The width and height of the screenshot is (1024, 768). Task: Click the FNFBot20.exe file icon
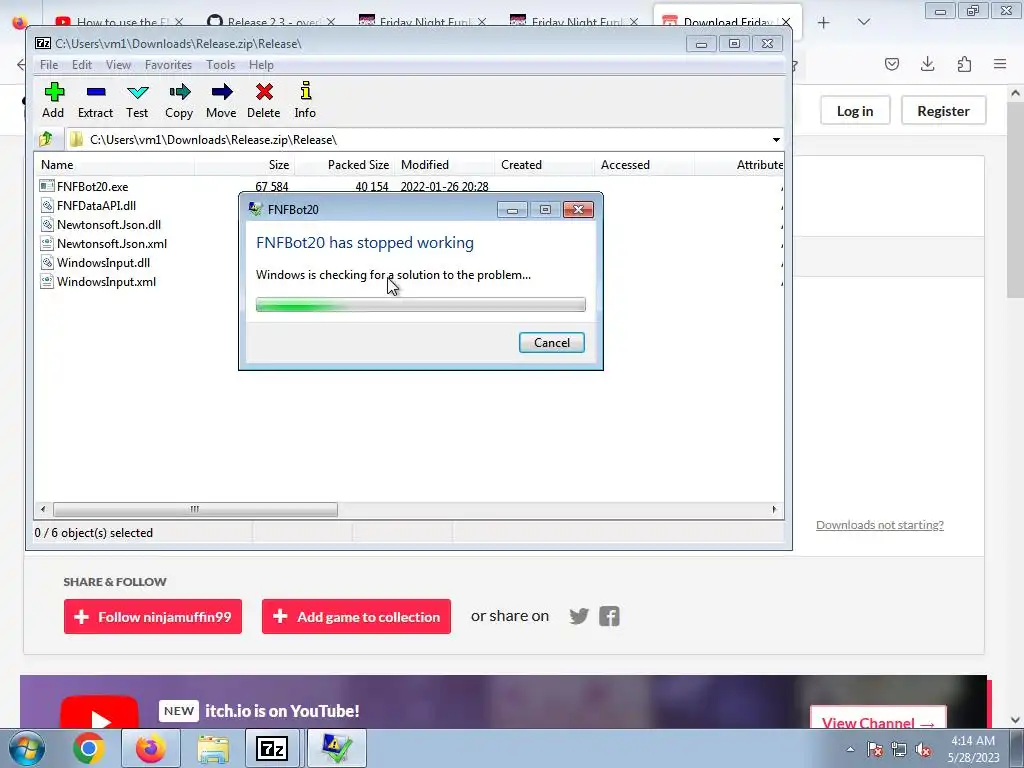pyautogui.click(x=46, y=186)
